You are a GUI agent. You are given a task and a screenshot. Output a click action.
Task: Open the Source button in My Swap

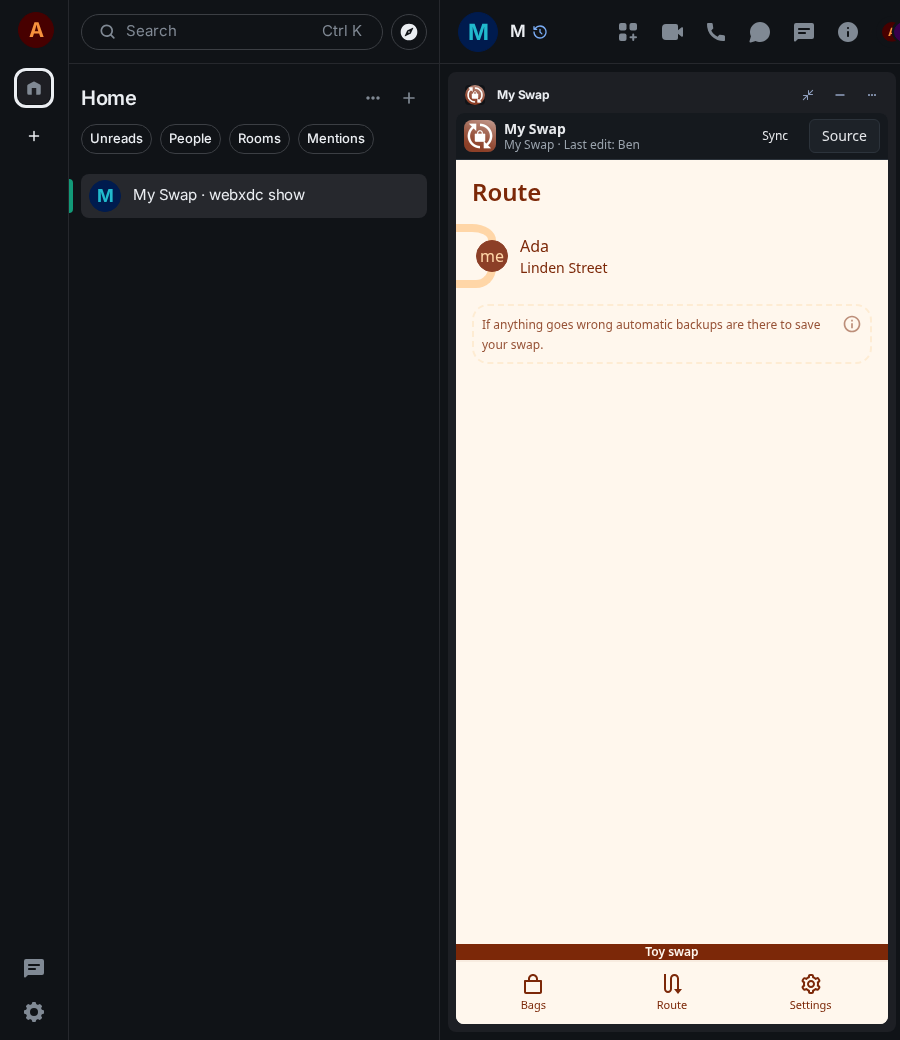pyautogui.click(x=844, y=136)
